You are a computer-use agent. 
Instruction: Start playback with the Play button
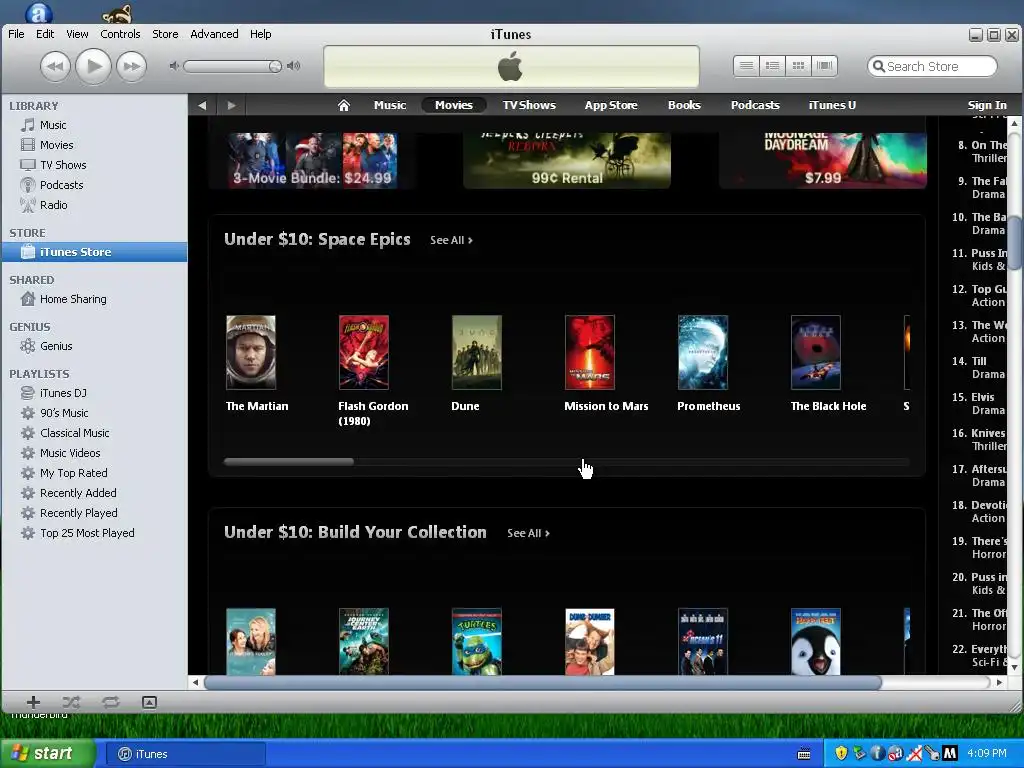pos(93,66)
